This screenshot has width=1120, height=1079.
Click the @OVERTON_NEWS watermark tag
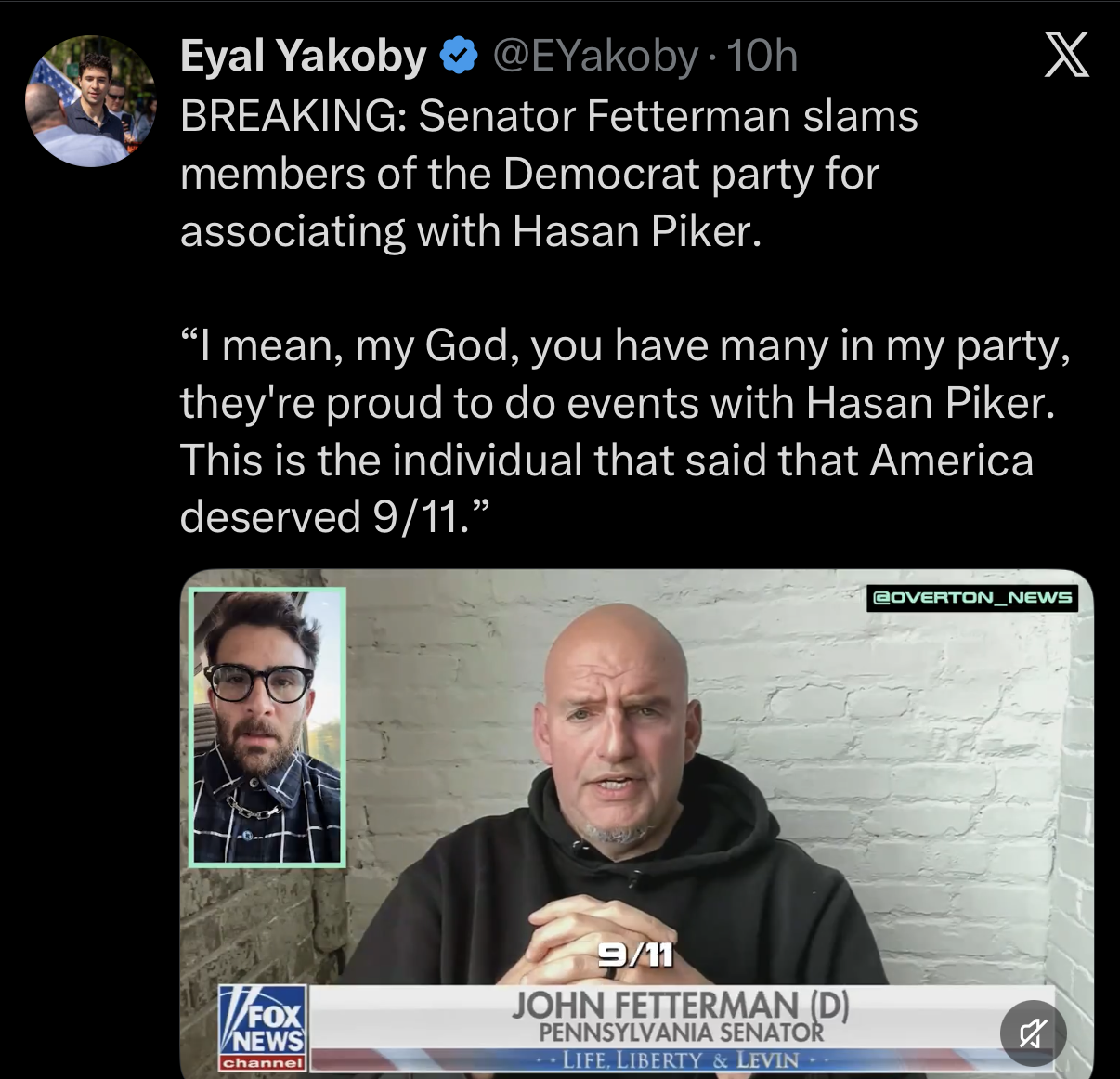(971, 597)
